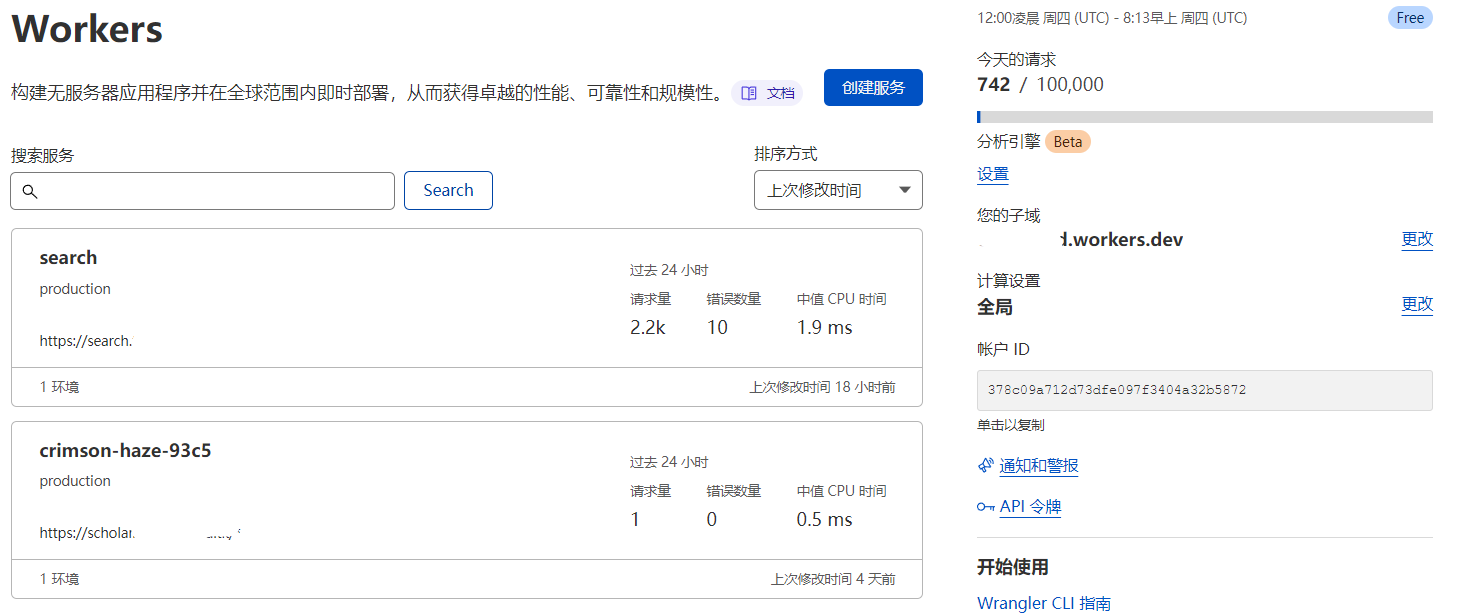
Task: Click the Beta badge beside 分析引擎
Action: [x=1068, y=142]
